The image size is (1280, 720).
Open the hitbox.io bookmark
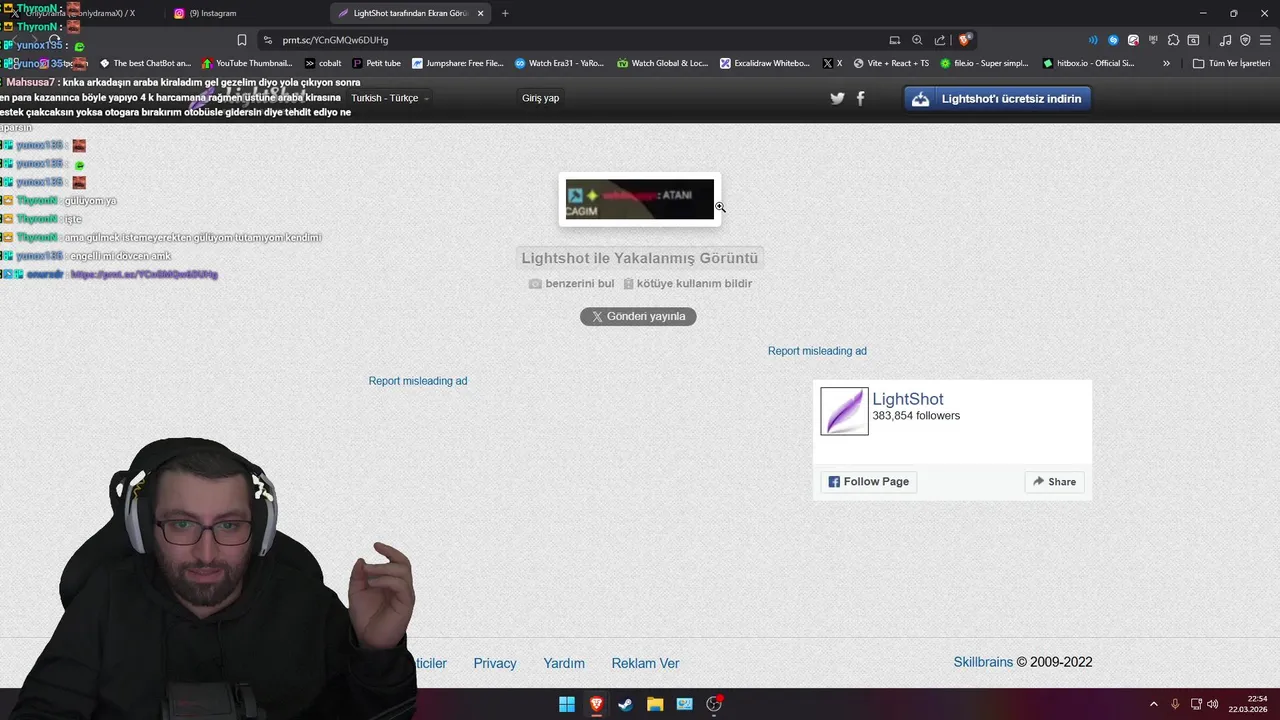tap(1088, 63)
